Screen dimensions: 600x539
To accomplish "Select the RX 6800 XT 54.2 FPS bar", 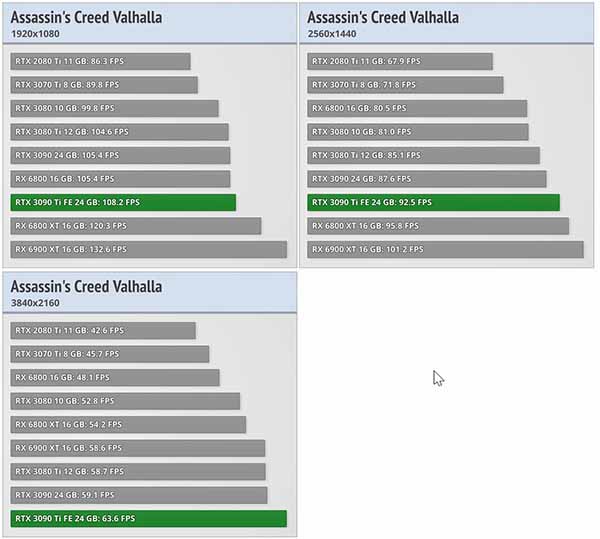I will [128, 425].
